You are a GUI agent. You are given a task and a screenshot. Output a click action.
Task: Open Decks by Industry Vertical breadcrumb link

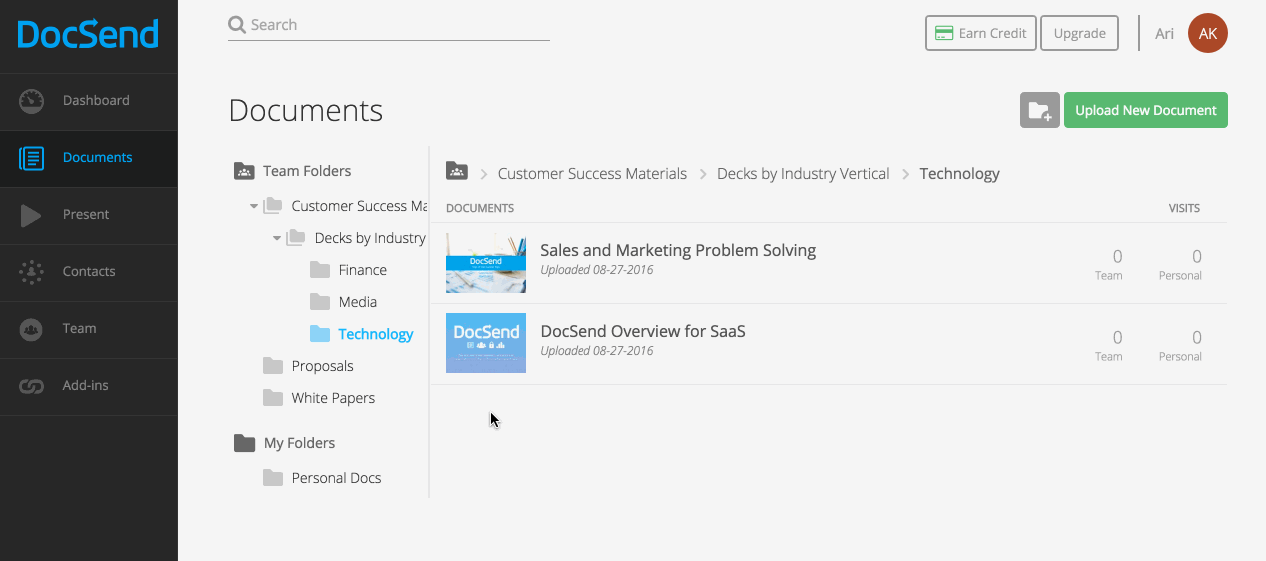803,174
